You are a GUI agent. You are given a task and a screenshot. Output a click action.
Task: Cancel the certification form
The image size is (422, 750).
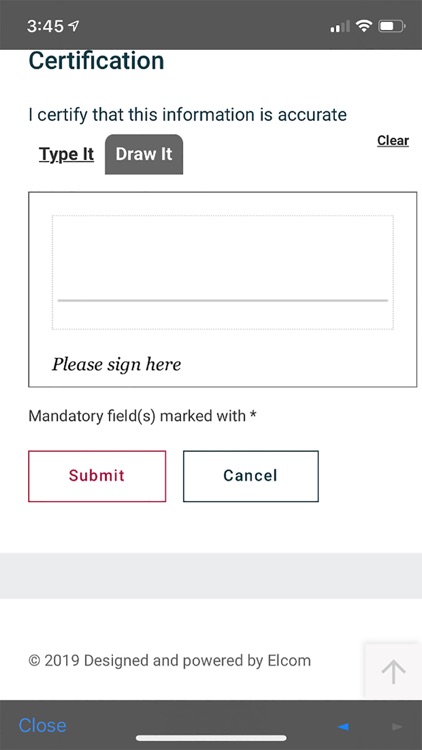251,476
